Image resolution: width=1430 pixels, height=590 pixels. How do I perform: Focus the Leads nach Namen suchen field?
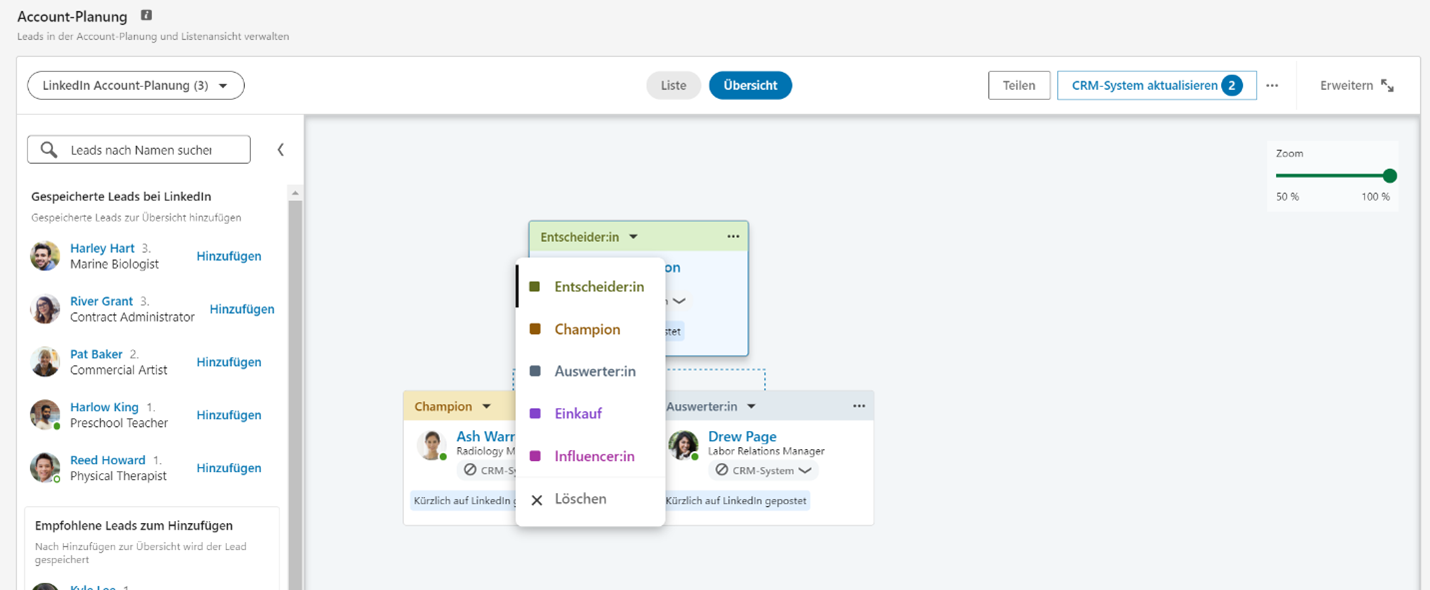139,150
